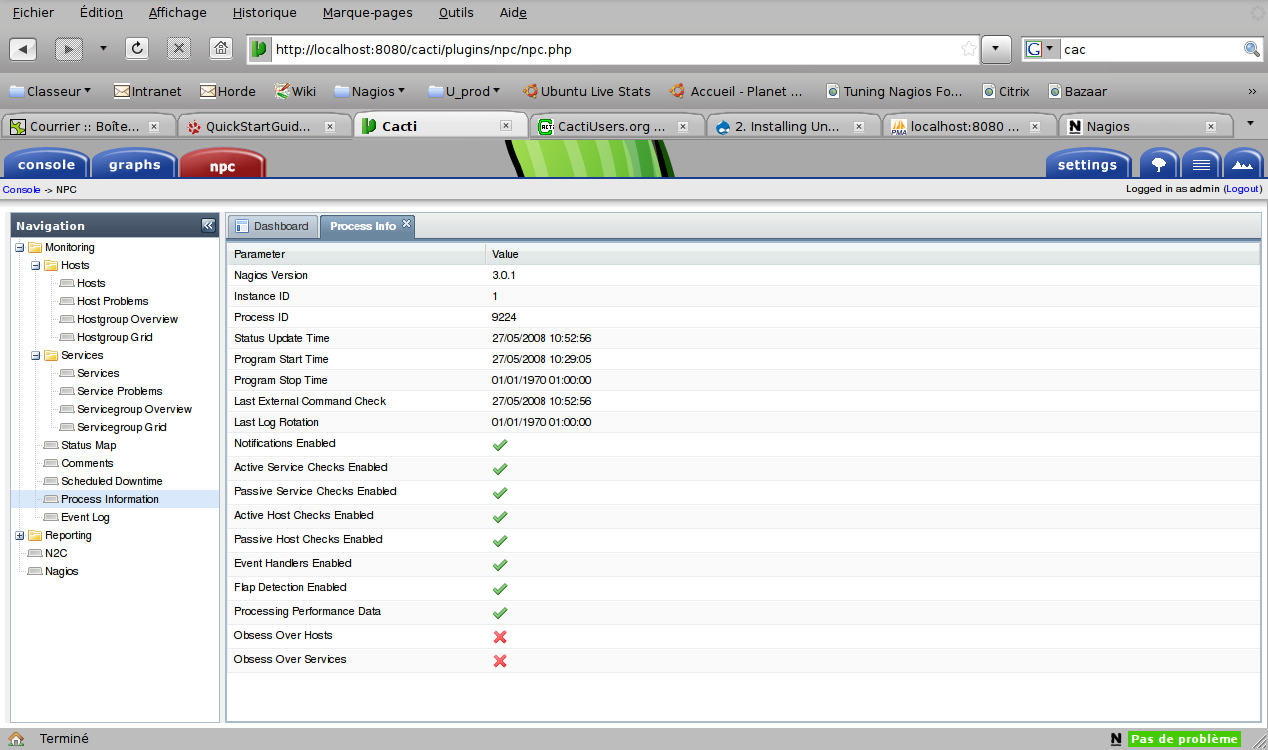
Task: Click the Obsess Over Hosts red cross
Action: pyautogui.click(x=500, y=637)
